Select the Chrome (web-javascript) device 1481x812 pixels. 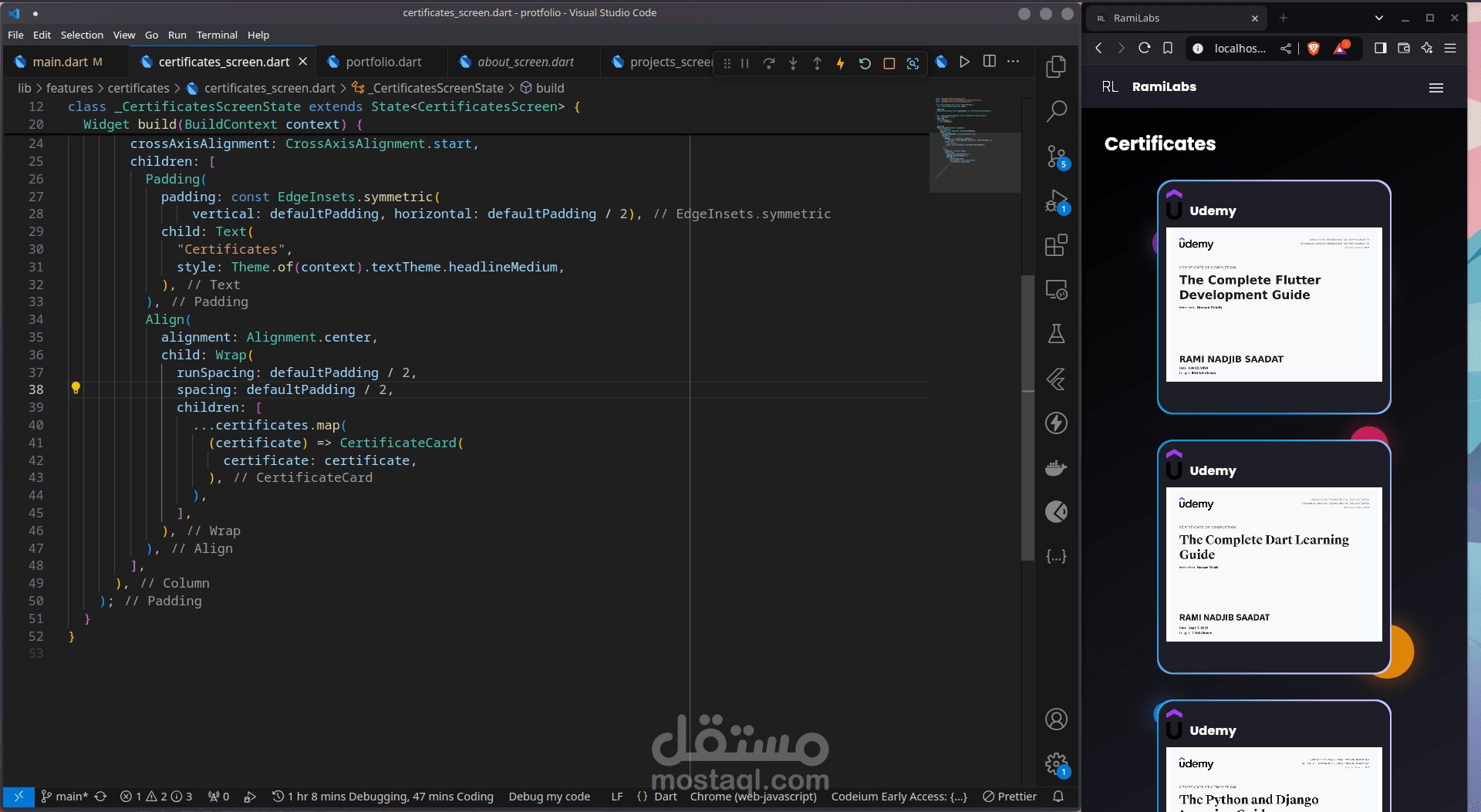[754, 797]
